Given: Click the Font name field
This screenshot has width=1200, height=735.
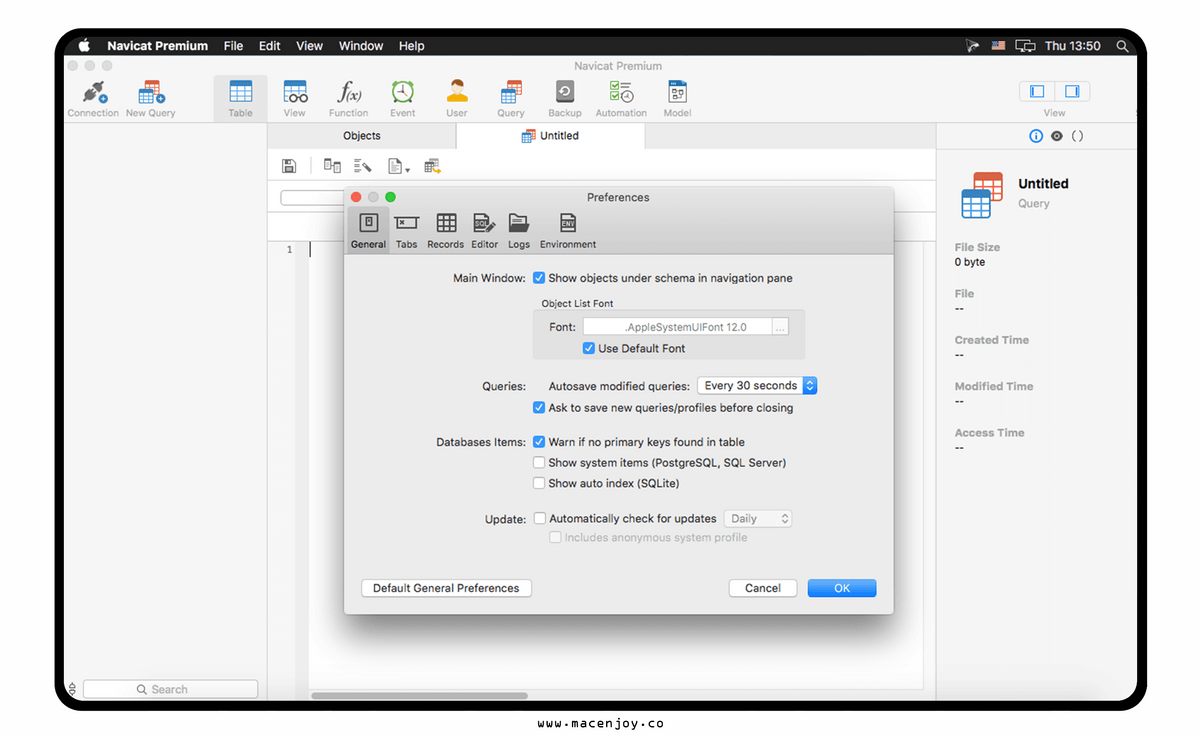Looking at the screenshot, I should pos(678,327).
